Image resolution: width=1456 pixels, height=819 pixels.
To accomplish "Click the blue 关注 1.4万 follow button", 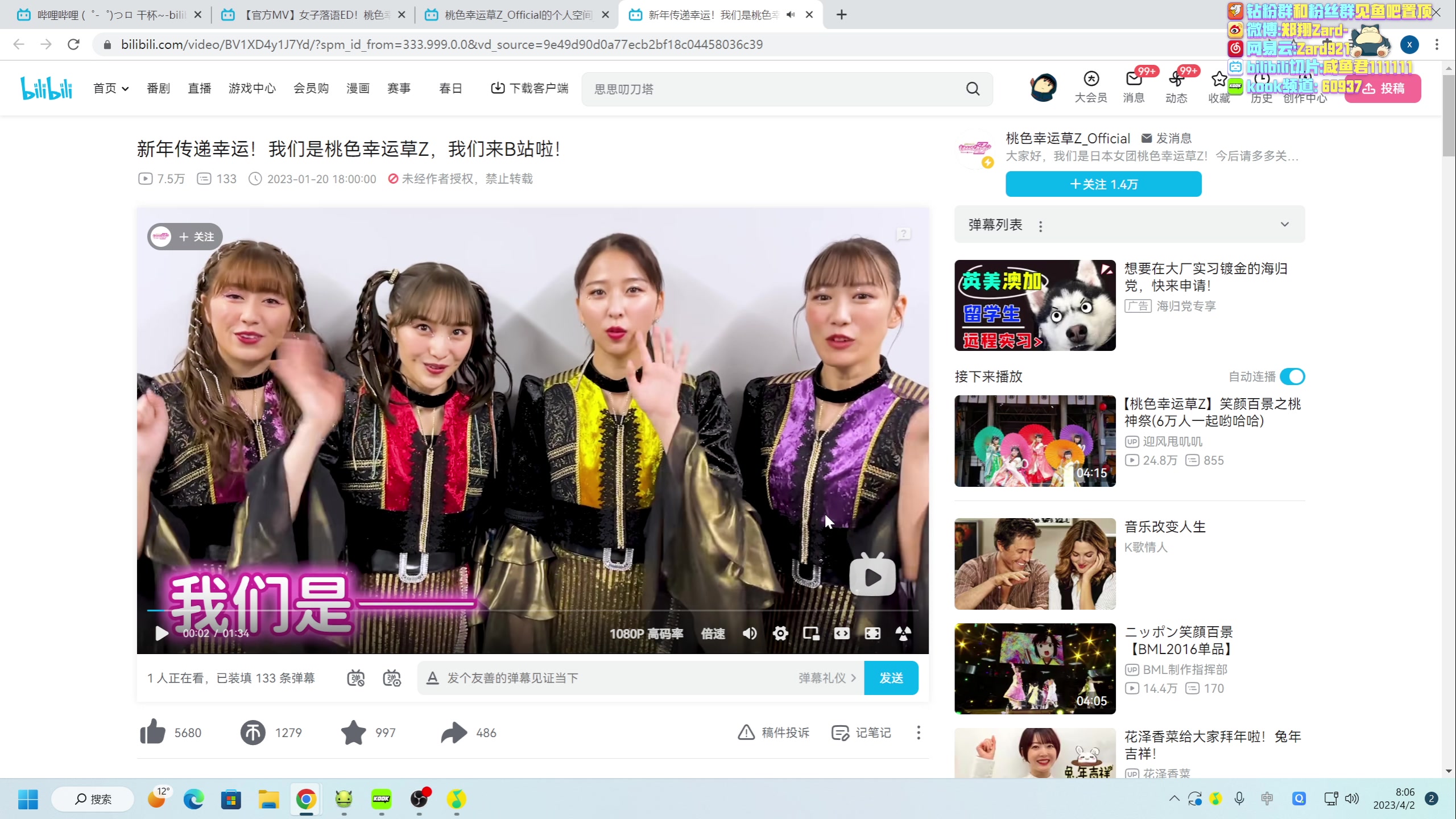I will point(1103,184).
